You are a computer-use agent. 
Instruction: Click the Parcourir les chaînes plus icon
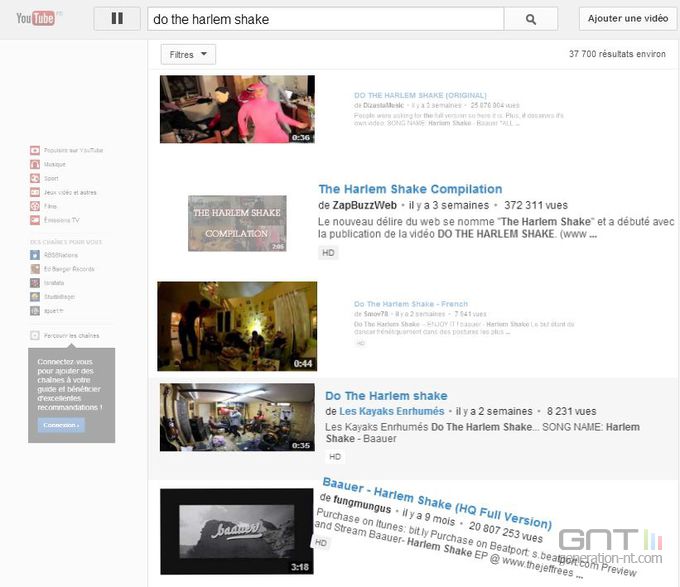35,336
